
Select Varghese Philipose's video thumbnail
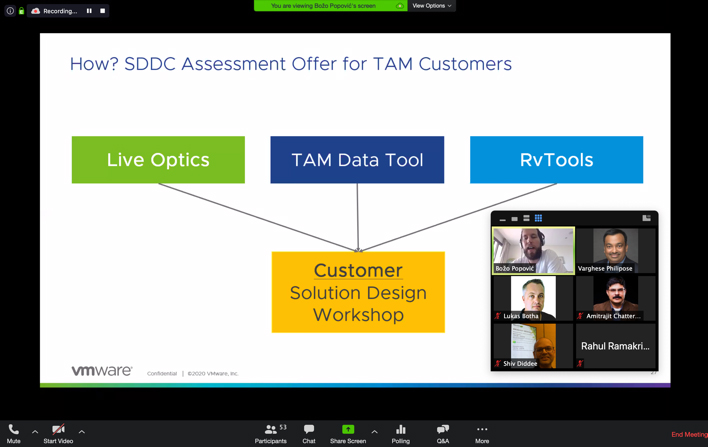coord(615,250)
